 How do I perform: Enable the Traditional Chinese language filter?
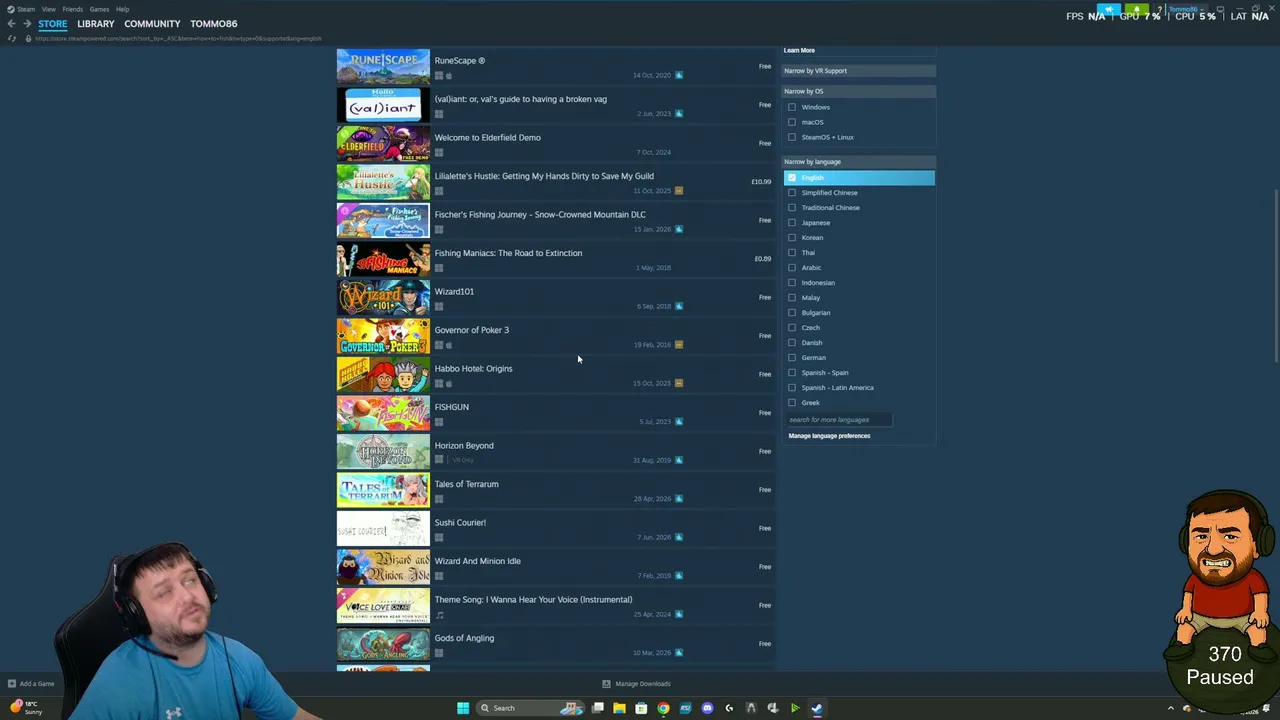tap(792, 208)
